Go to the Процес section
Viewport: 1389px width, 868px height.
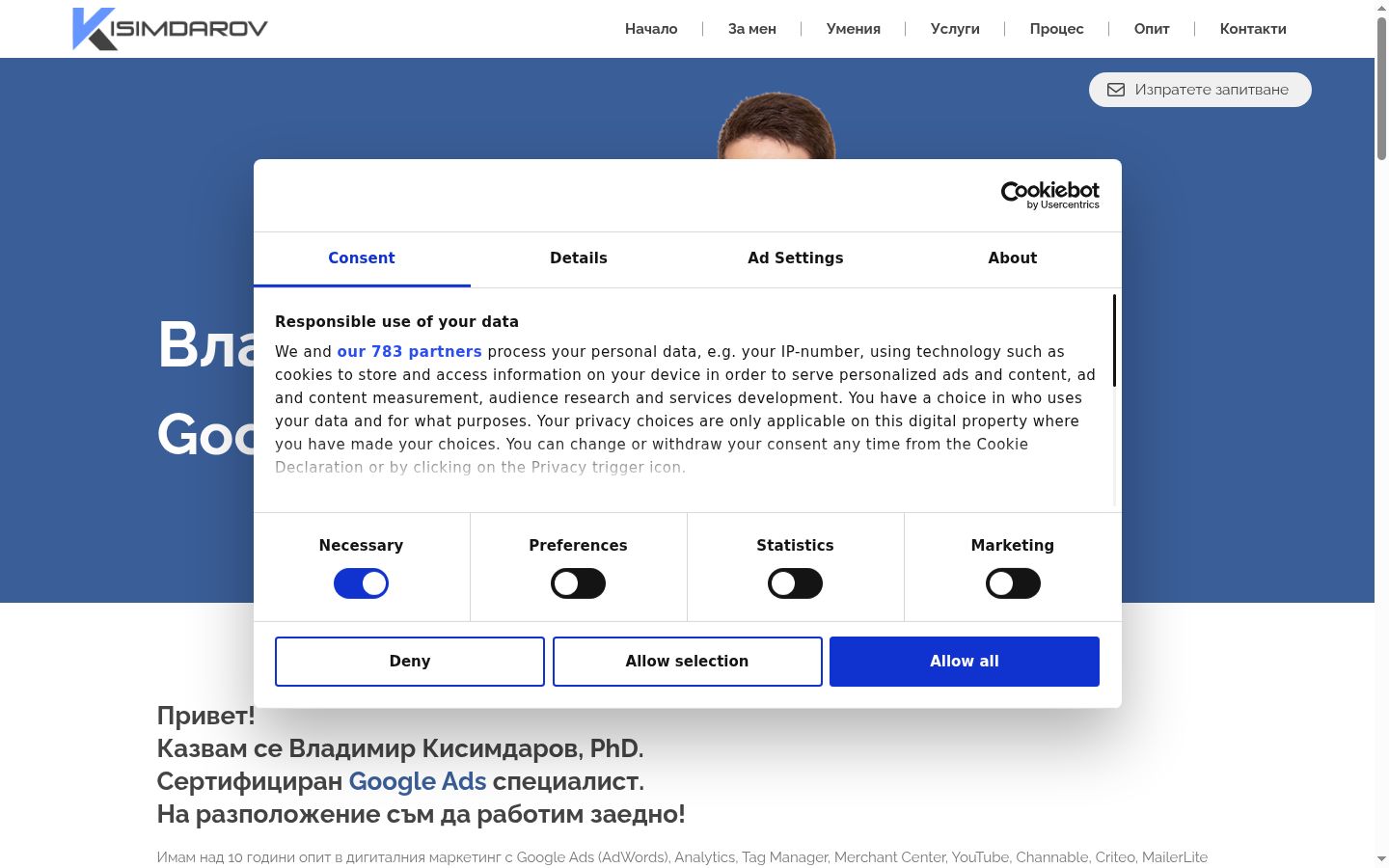(1056, 29)
